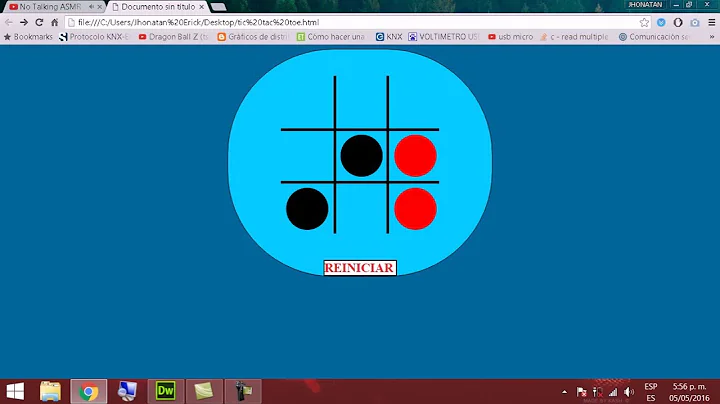
Task: Click the middle-left board cell
Action: 308,156
